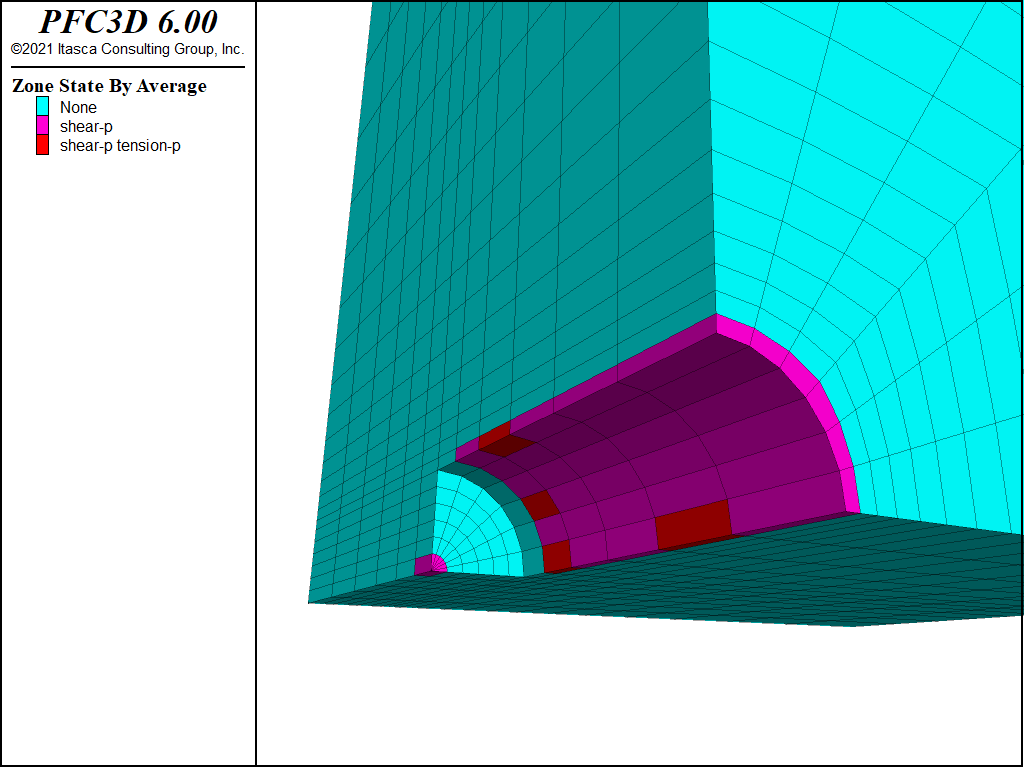Click the cyan None legend swatch
The width and height of the screenshot is (1024, 768).
[x=42, y=106]
